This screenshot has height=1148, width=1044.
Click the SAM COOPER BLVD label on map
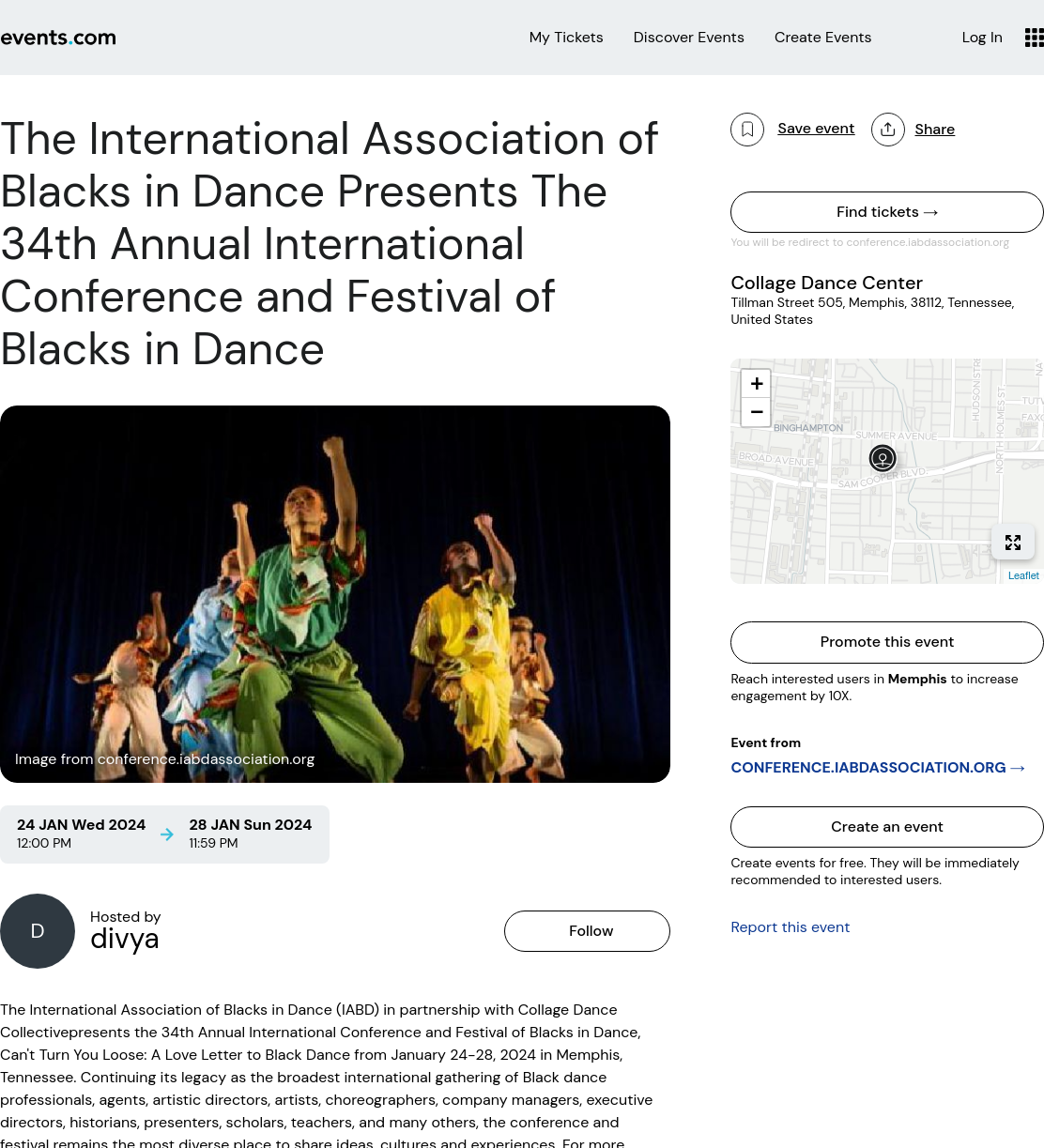(x=882, y=478)
